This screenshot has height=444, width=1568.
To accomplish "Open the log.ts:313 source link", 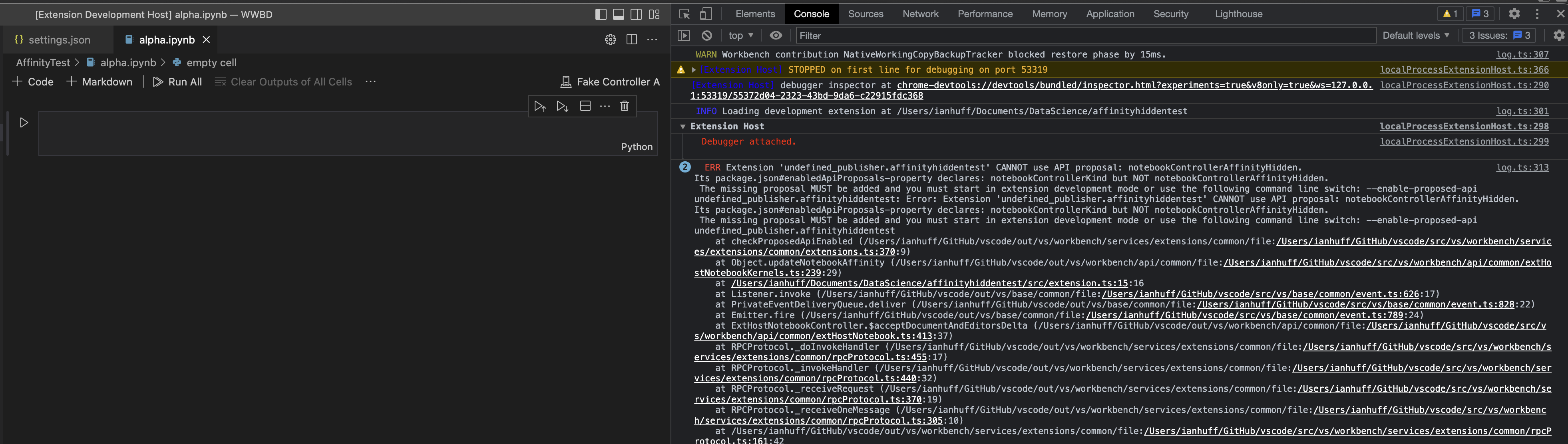I will (1522, 167).
